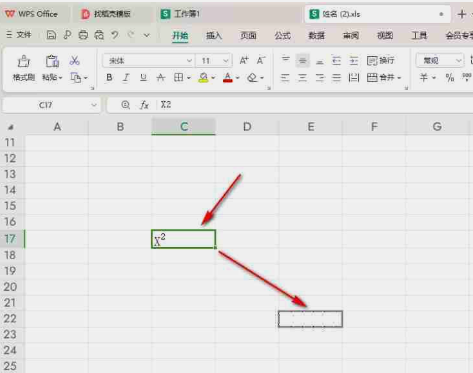Click the red font color button
Screen dimensions: 473x373
pyautogui.click(x=228, y=78)
